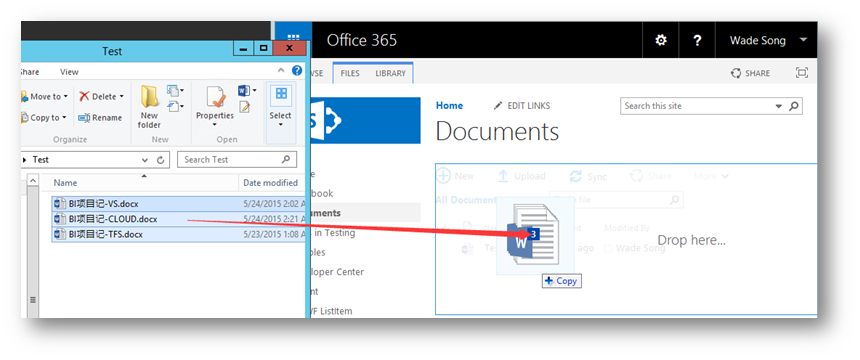
Task: Click the SharePoint logo tile
Action: 366,120
